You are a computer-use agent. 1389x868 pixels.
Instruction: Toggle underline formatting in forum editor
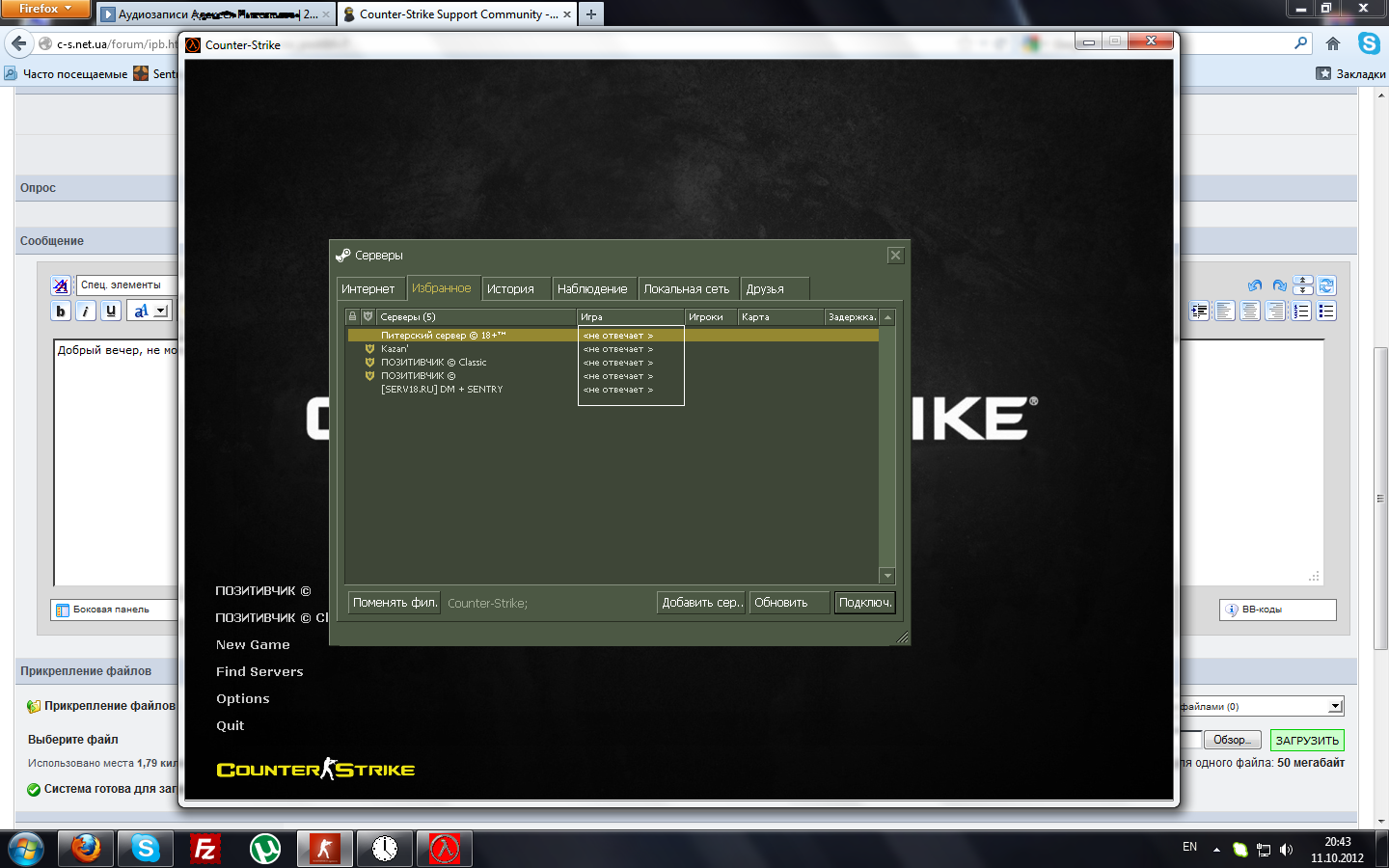111,311
